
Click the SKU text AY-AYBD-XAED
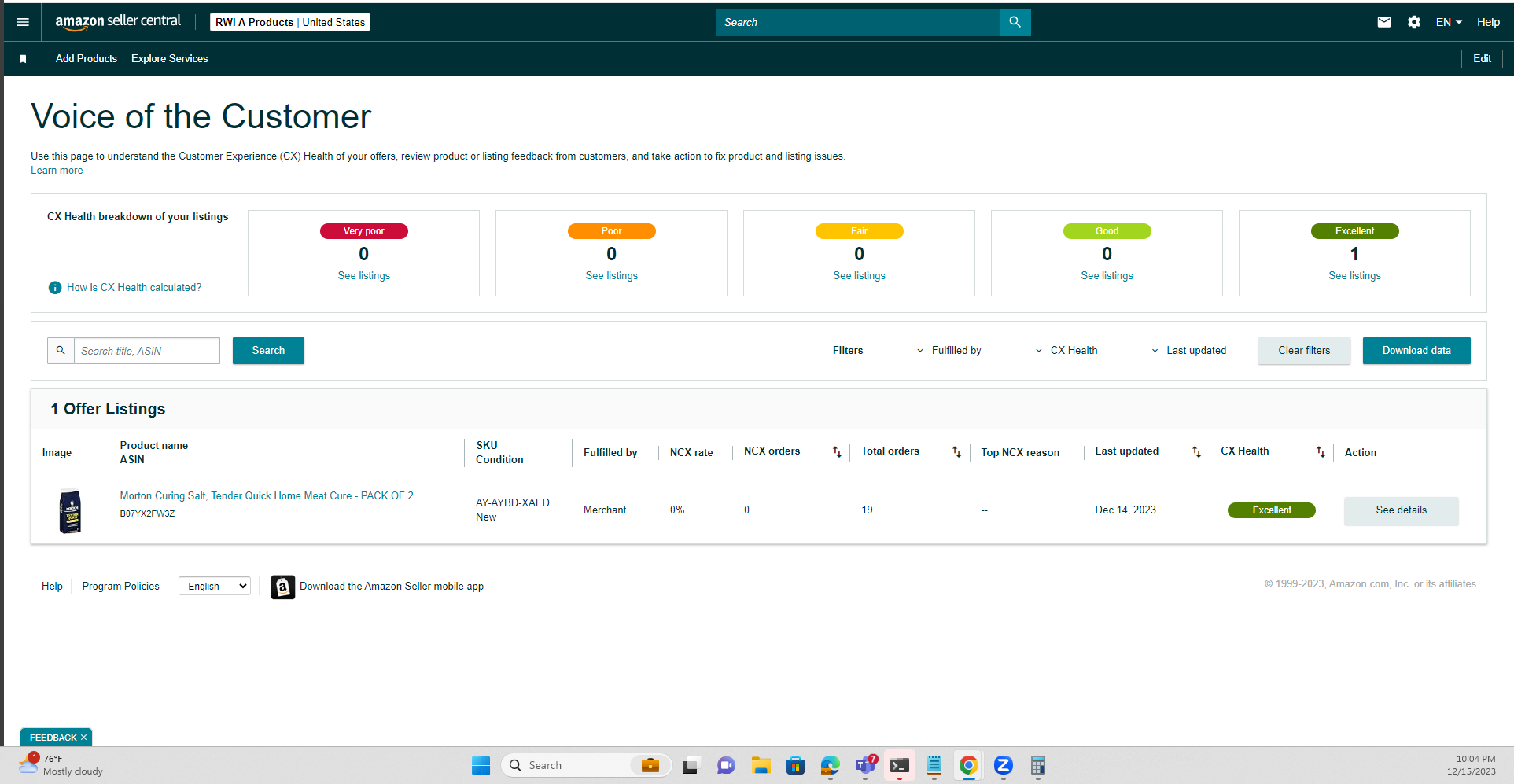pyautogui.click(x=513, y=503)
